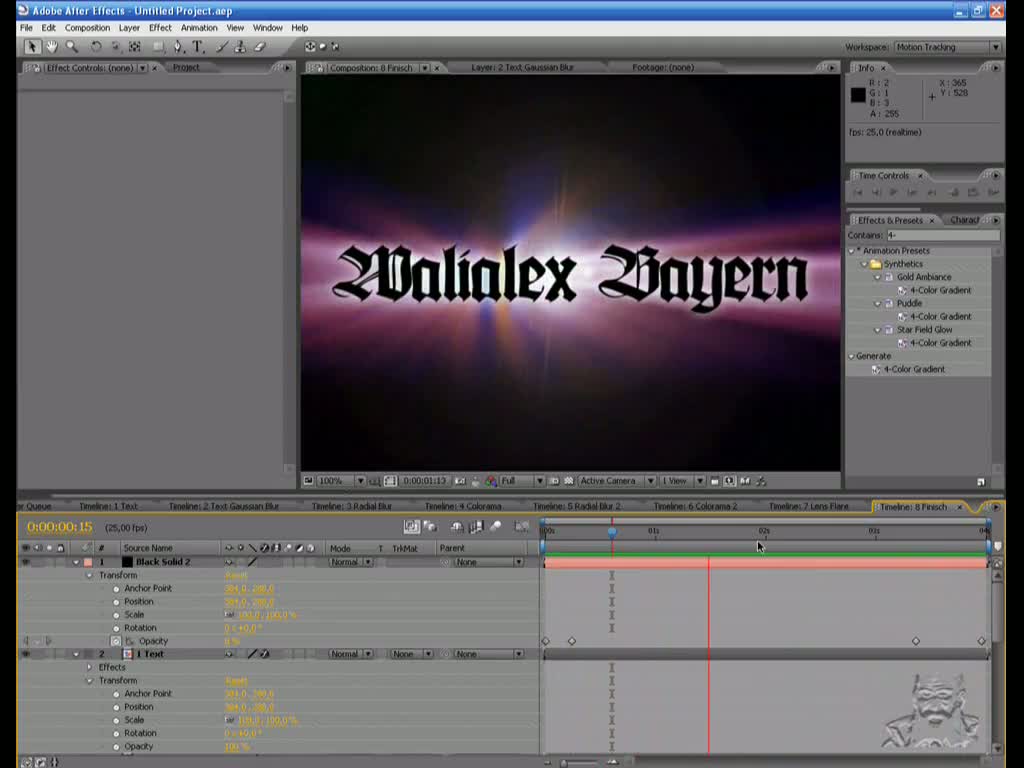Click the Local Axis Mode icon
Screen dimensions: 1024x768
point(310,46)
